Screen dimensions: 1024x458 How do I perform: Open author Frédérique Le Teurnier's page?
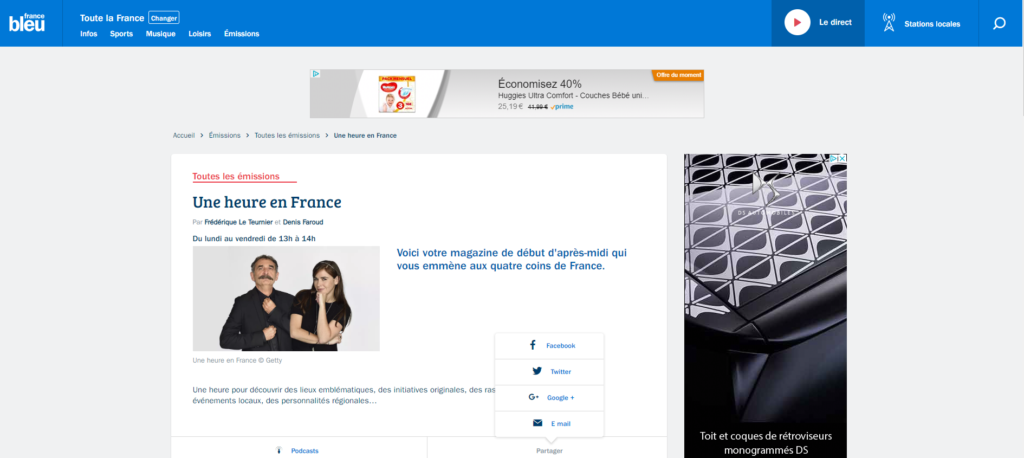pos(238,222)
